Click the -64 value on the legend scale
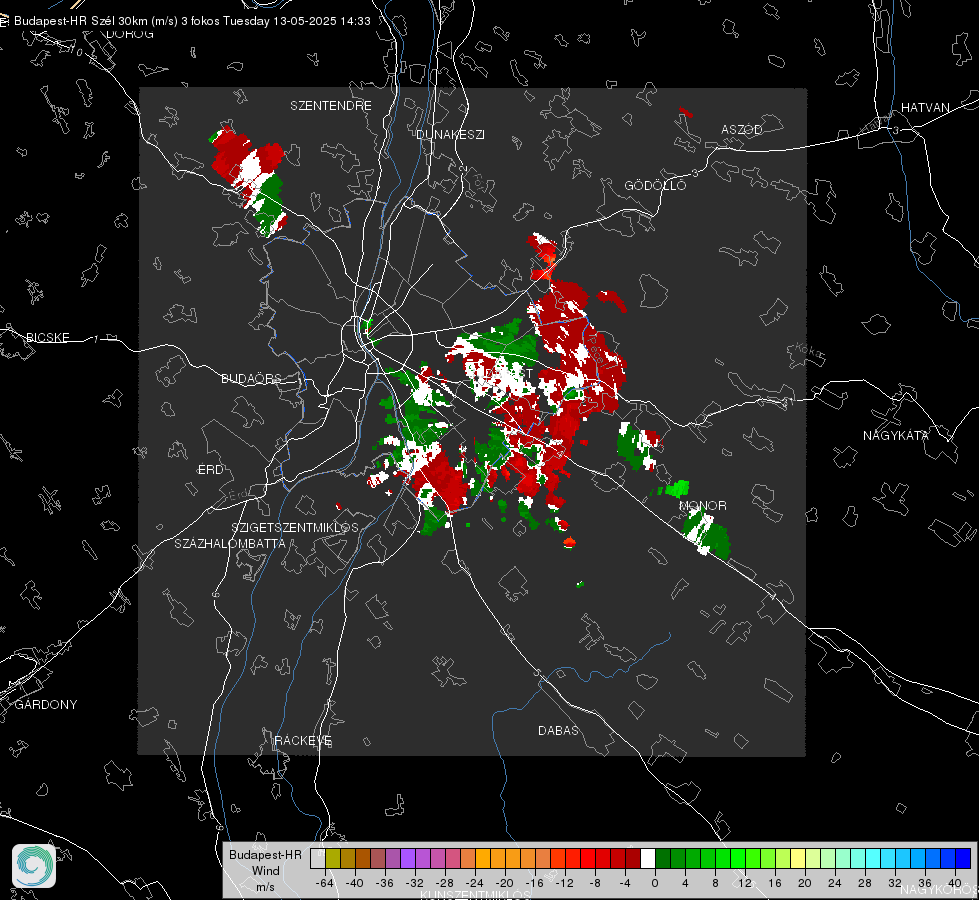The height and width of the screenshot is (900, 979). coord(324,883)
